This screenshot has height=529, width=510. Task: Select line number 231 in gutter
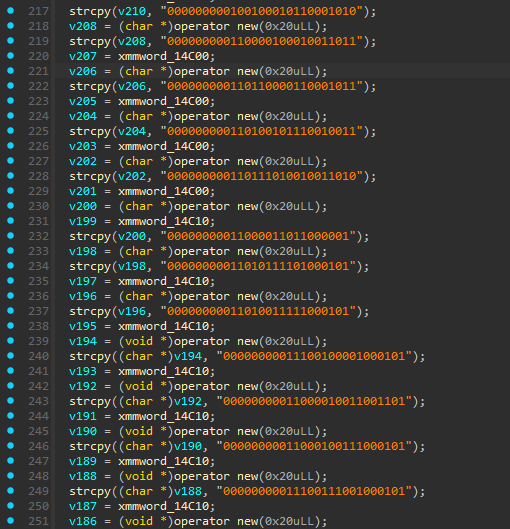pos(38,221)
